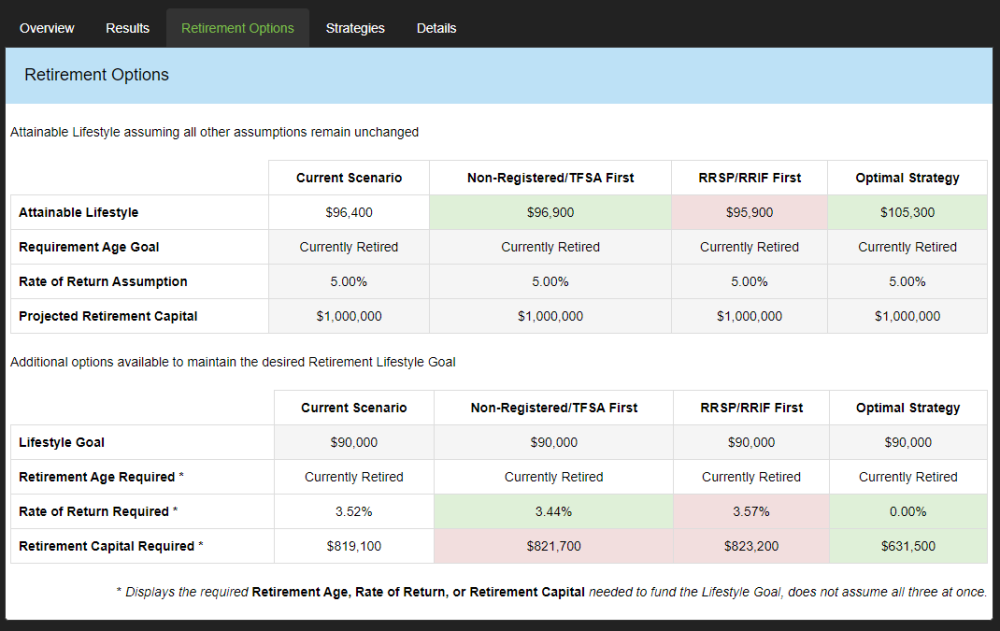Select the Retirement Options tab
The width and height of the screenshot is (1000, 631).
237,27
